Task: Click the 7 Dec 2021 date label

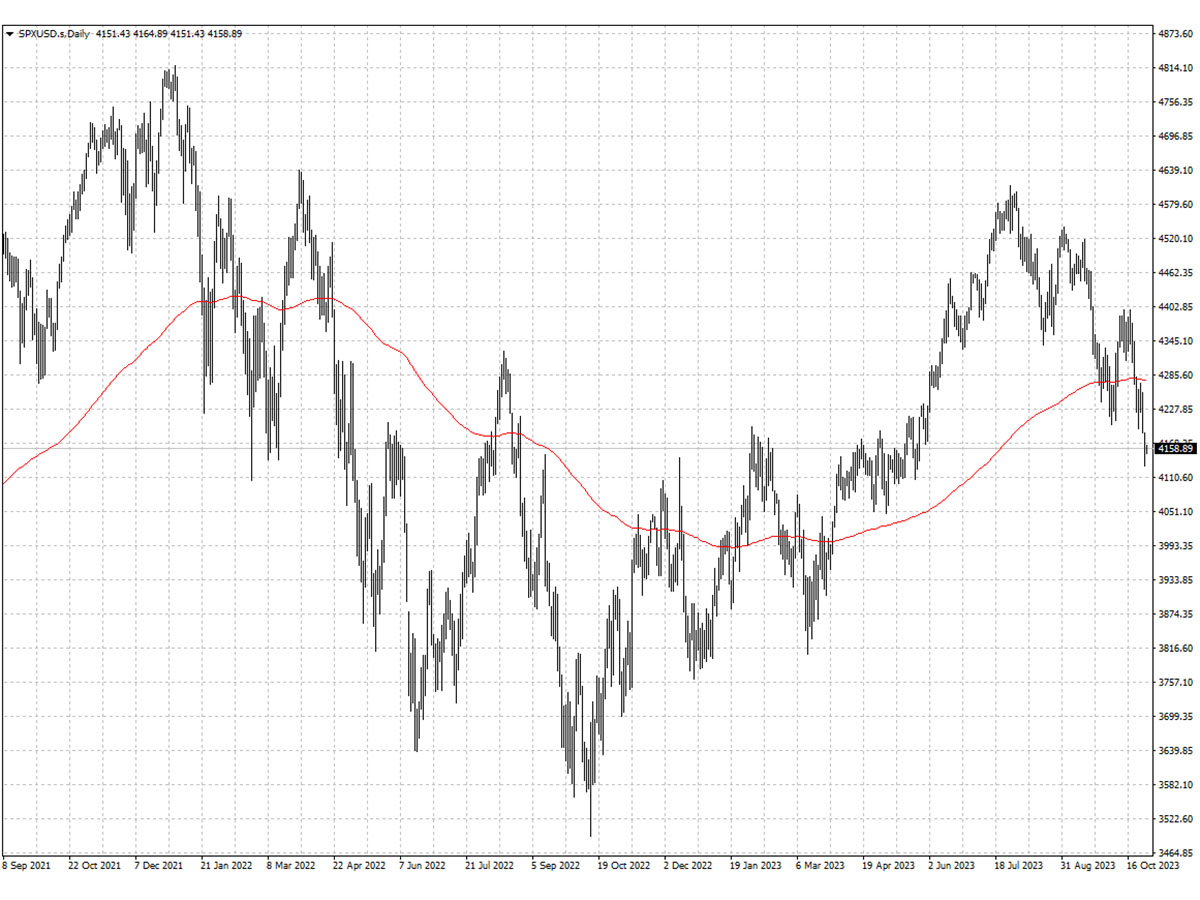Action: [x=159, y=864]
